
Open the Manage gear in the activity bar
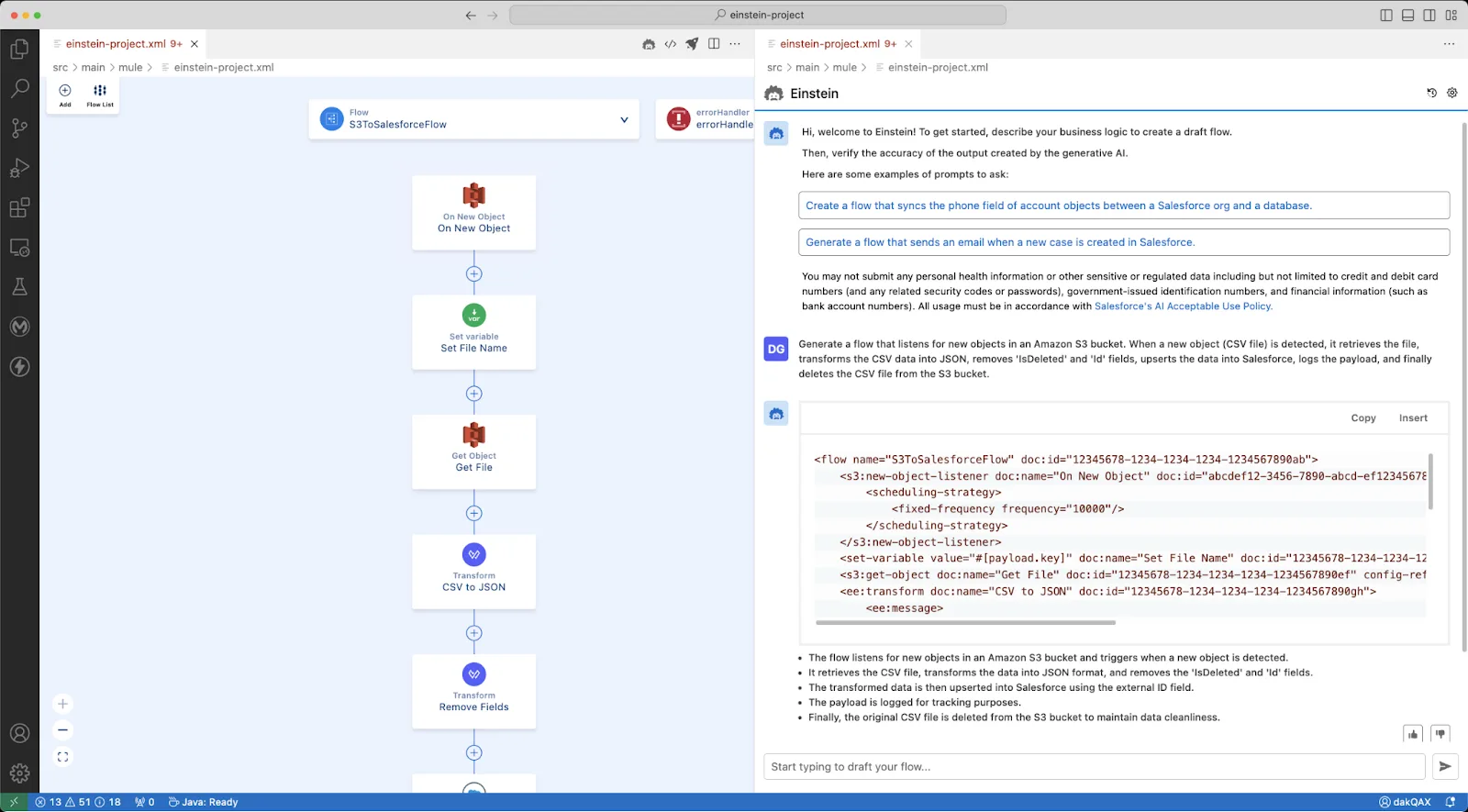point(19,773)
